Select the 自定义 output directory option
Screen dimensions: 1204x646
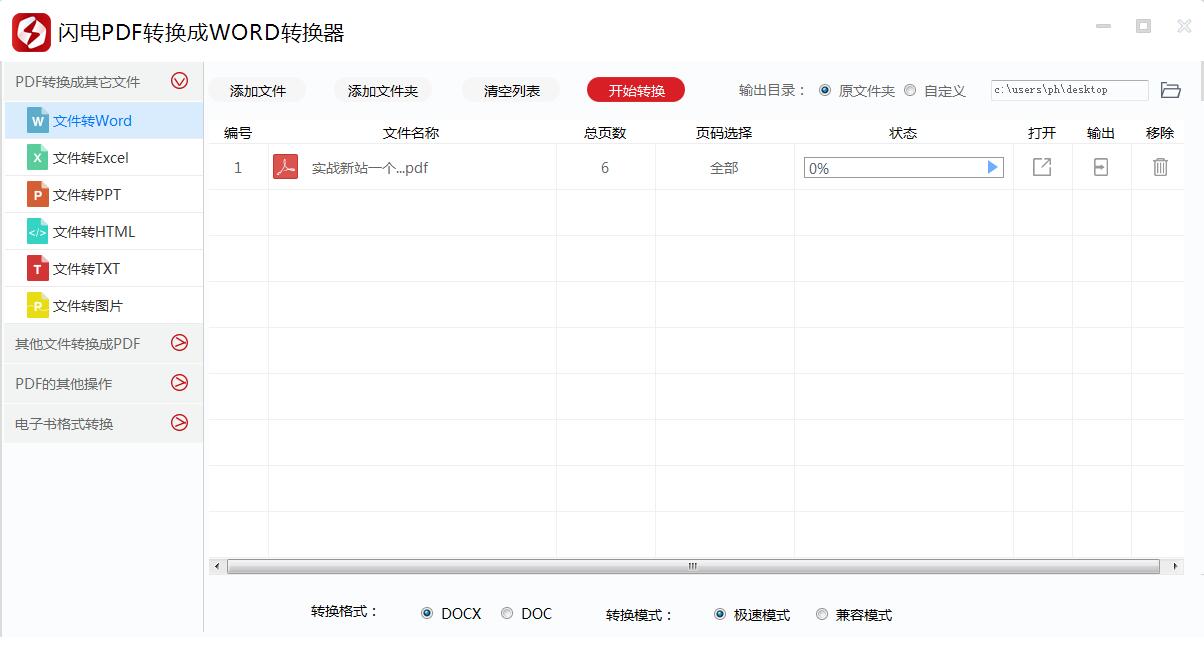click(910, 90)
